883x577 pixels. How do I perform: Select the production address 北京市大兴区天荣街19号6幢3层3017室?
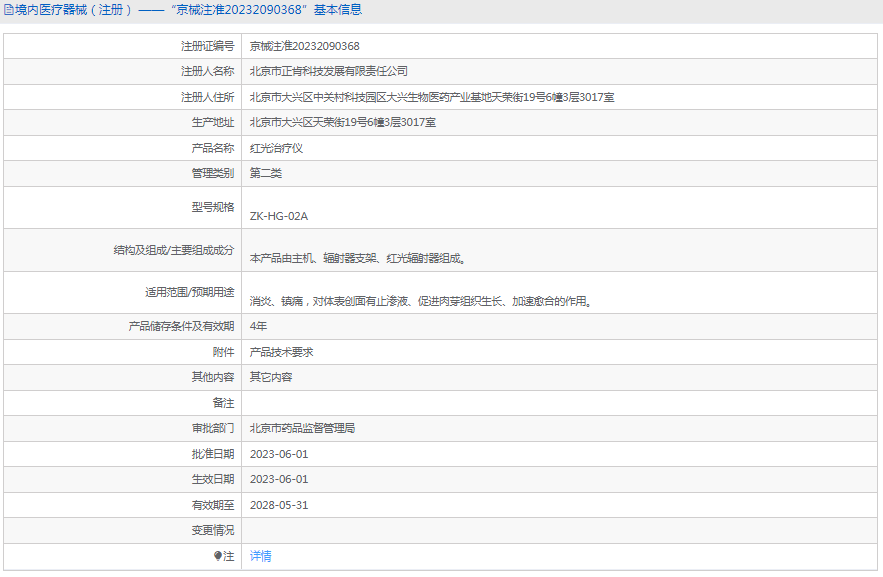(343, 122)
